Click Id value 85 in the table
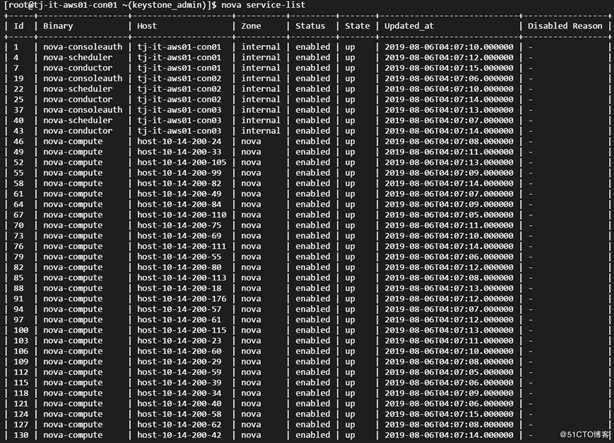This screenshot has height=443, width=614. 18,278
